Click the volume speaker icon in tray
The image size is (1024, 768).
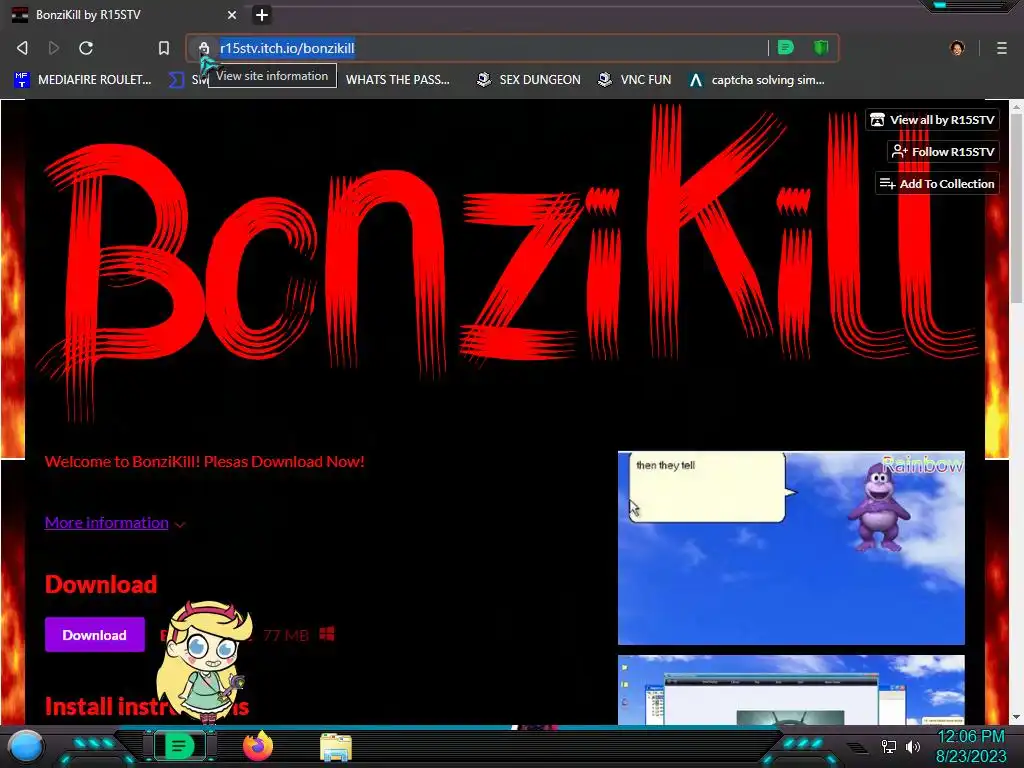click(912, 746)
